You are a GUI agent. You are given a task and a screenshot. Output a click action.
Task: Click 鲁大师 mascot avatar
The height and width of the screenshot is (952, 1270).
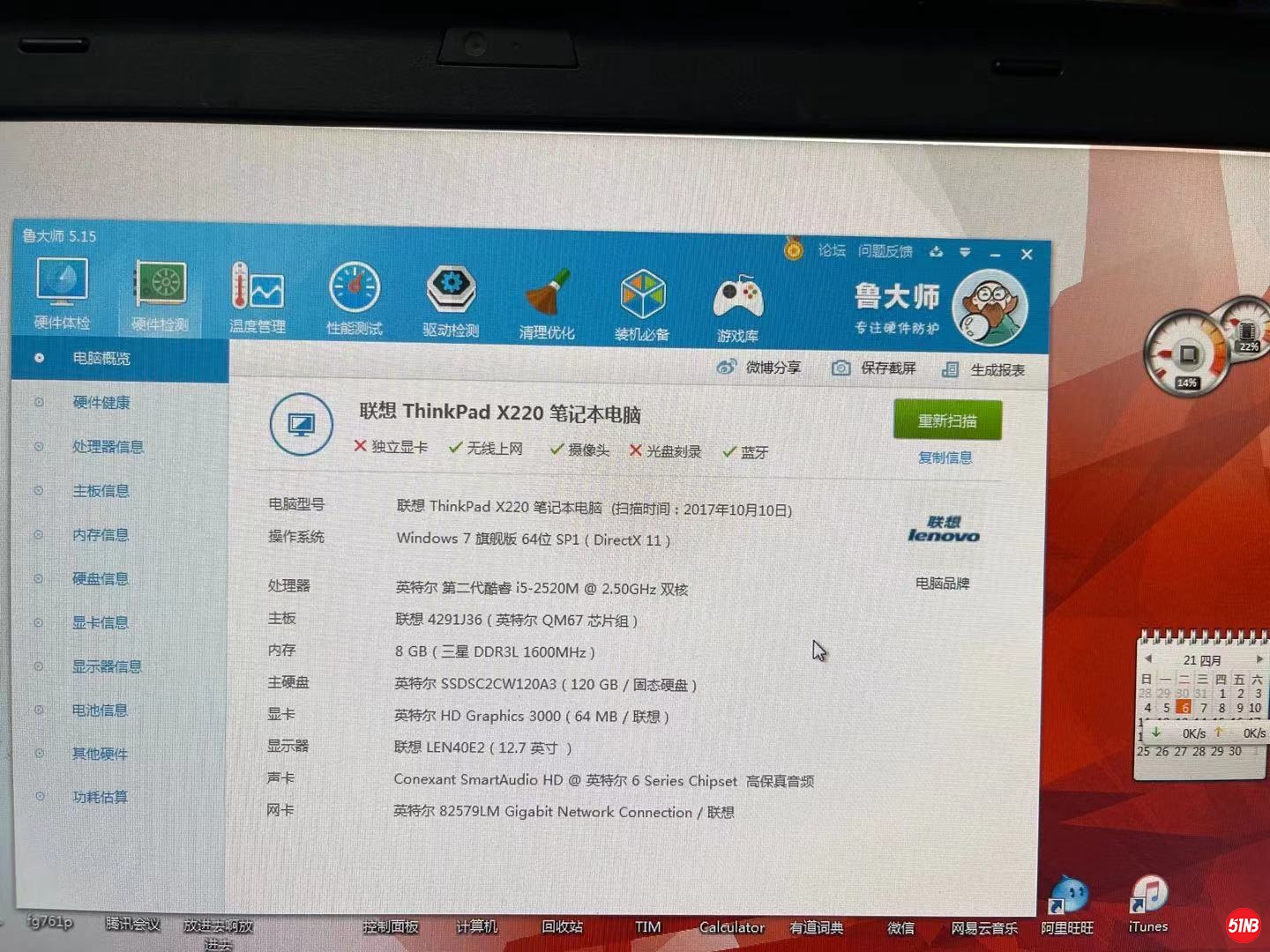990,309
